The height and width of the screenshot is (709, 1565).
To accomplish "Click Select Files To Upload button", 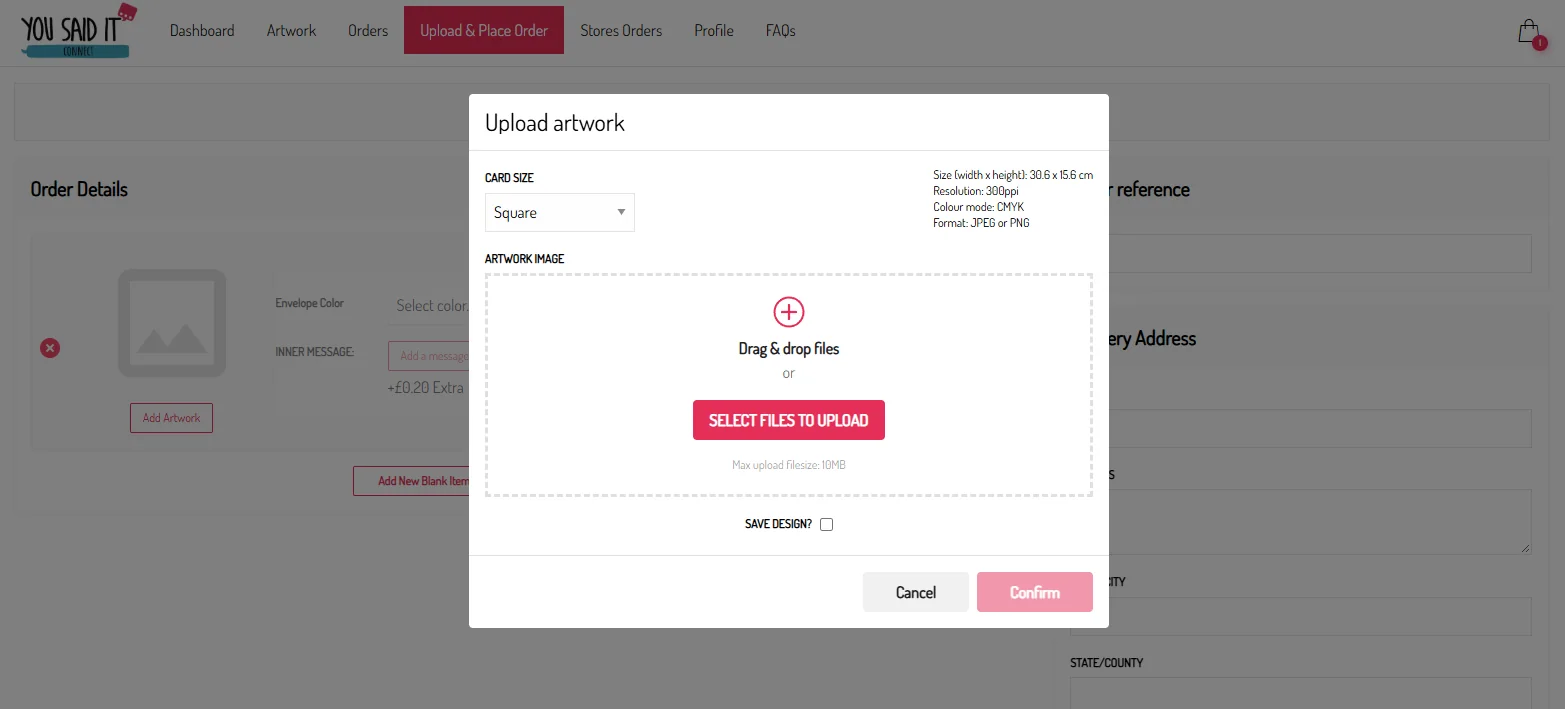I will 789,420.
